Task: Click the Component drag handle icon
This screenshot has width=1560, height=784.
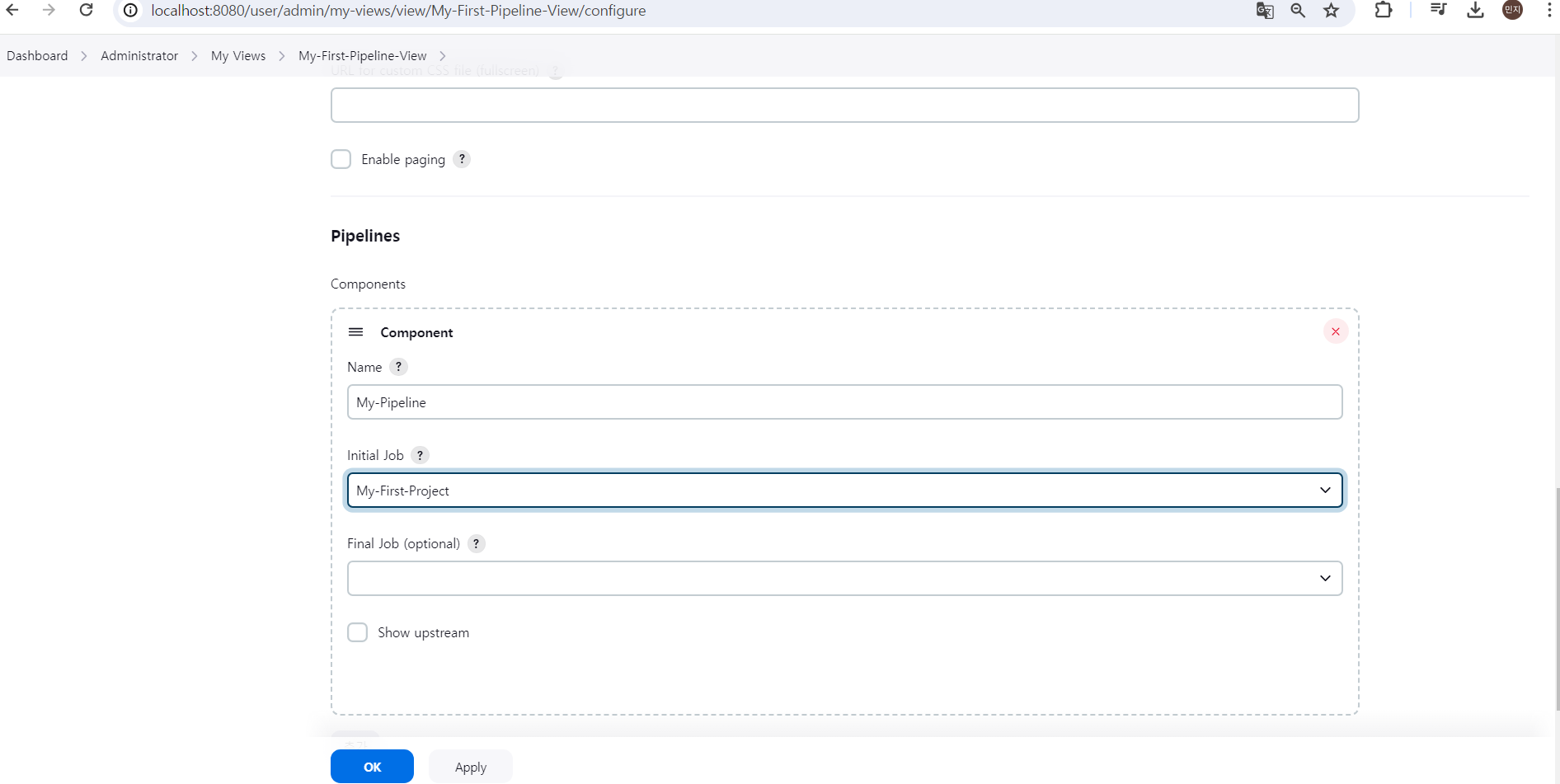Action: point(355,332)
